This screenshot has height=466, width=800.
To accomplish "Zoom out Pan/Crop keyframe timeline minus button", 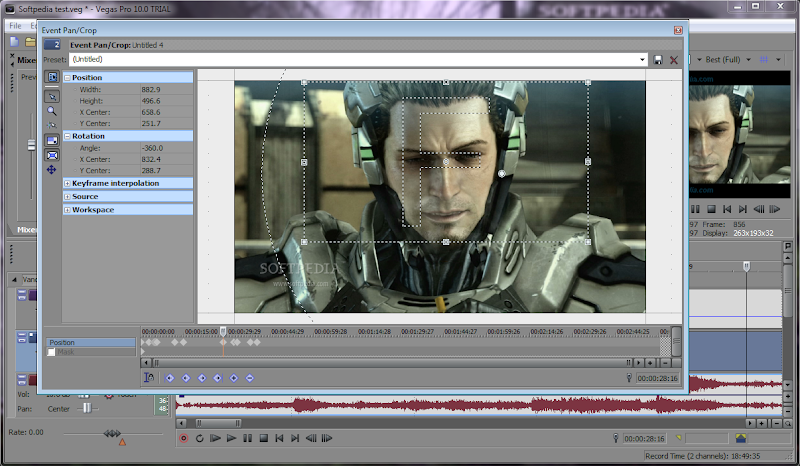I will [x=665, y=363].
